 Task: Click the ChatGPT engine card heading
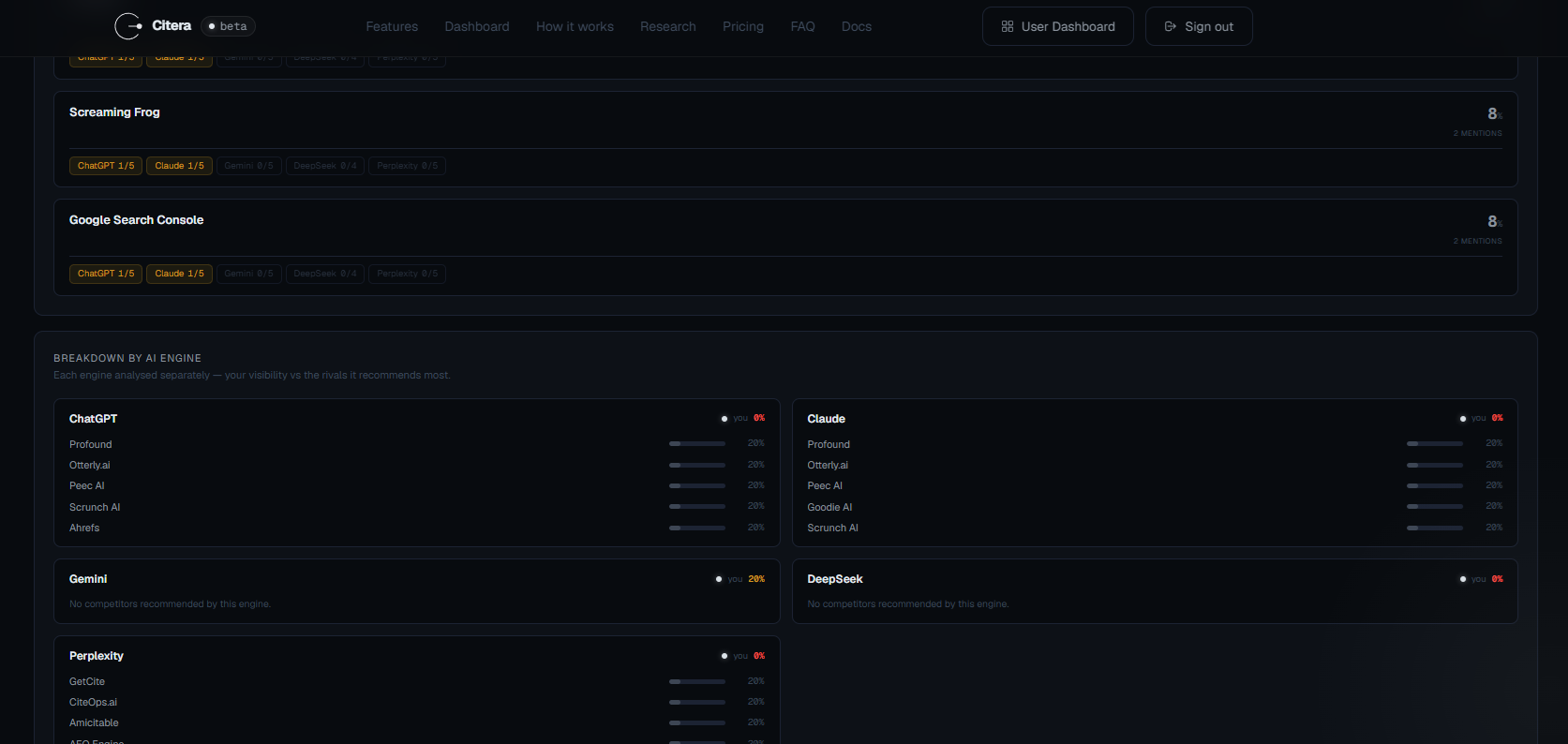pyautogui.click(x=93, y=419)
